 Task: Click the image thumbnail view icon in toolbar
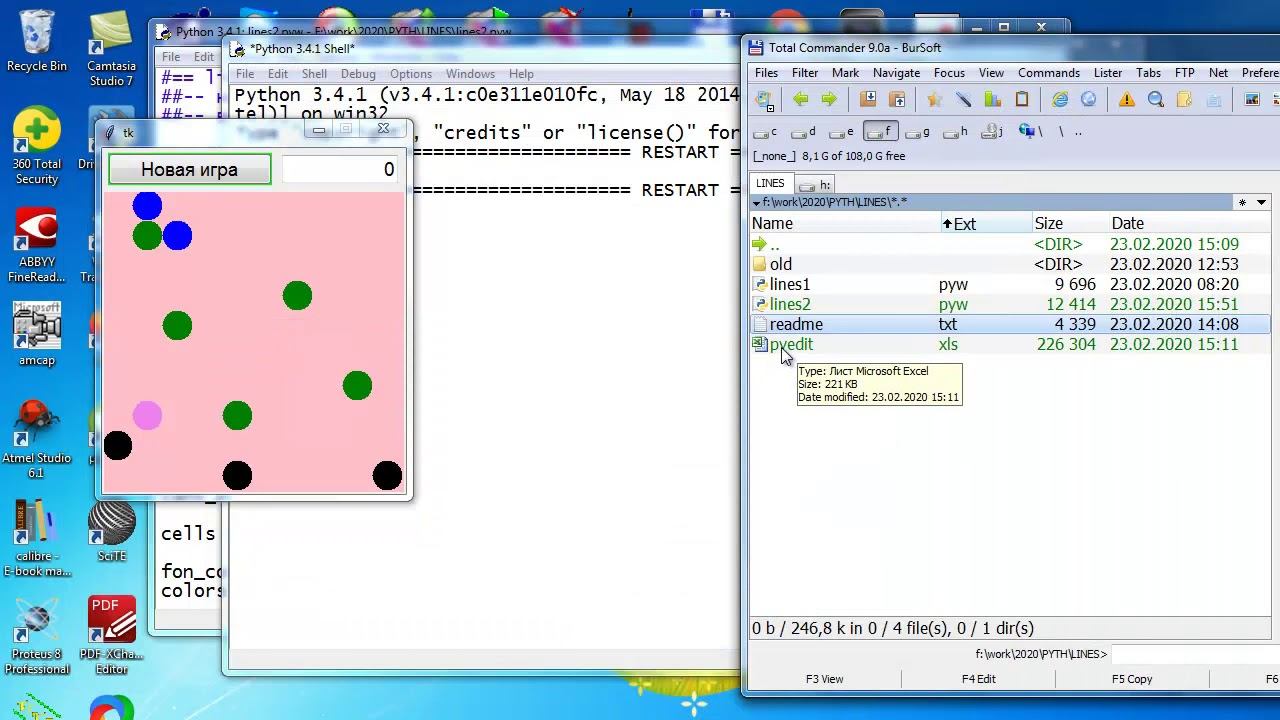tap(1252, 99)
